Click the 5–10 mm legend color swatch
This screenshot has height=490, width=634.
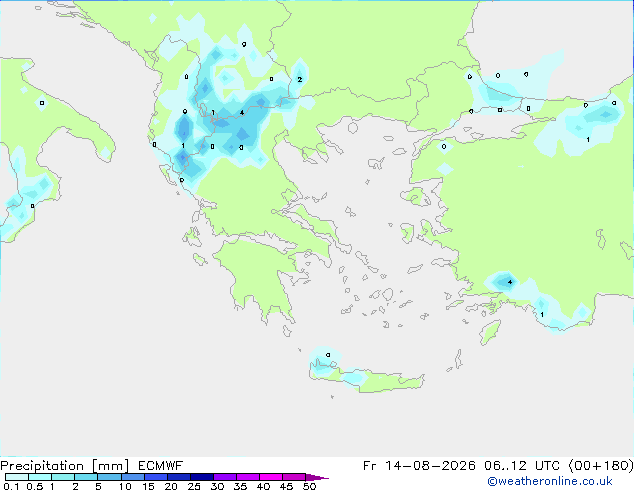pos(109,477)
